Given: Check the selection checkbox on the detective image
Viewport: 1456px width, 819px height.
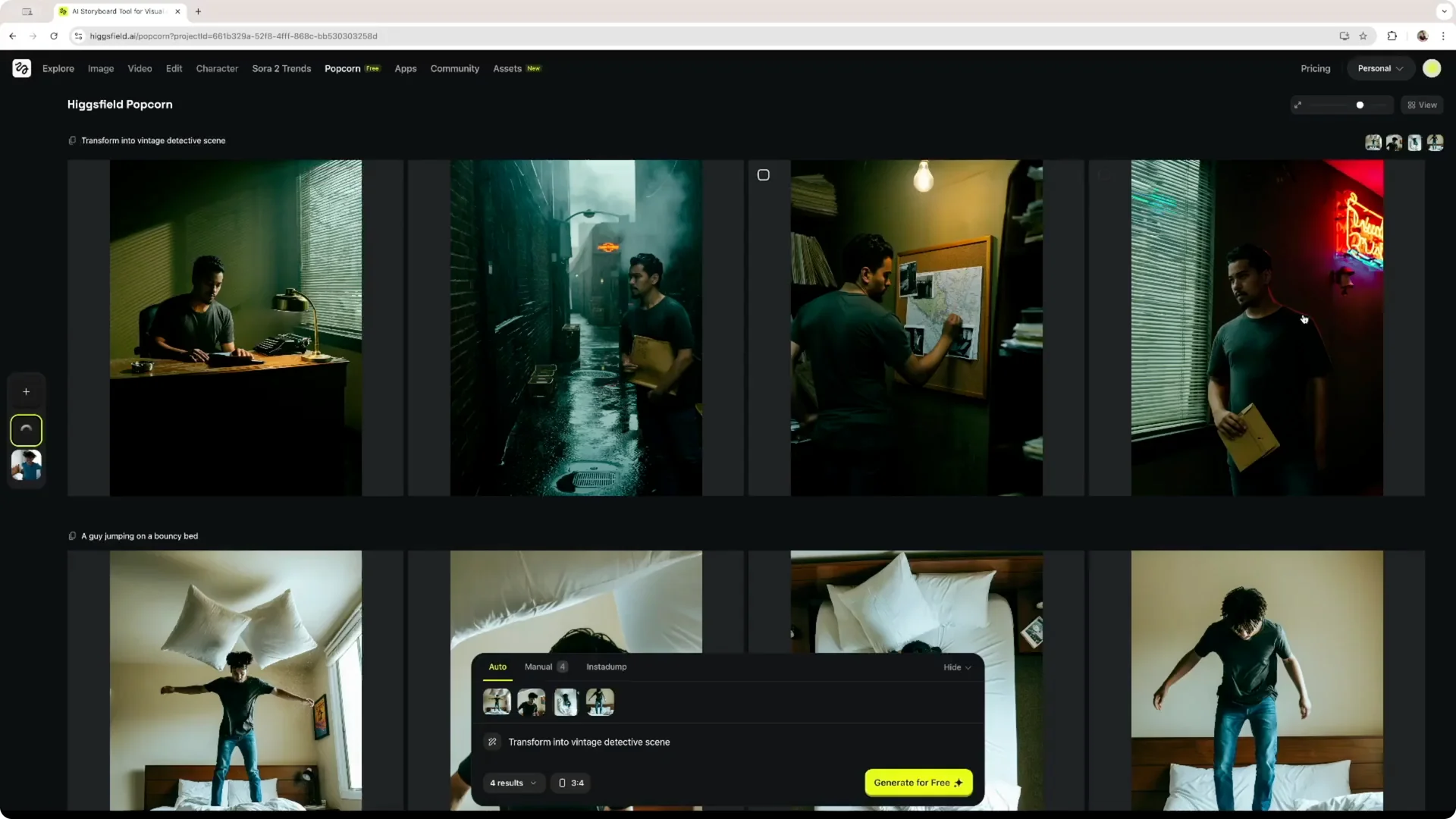Looking at the screenshot, I should click(x=763, y=174).
